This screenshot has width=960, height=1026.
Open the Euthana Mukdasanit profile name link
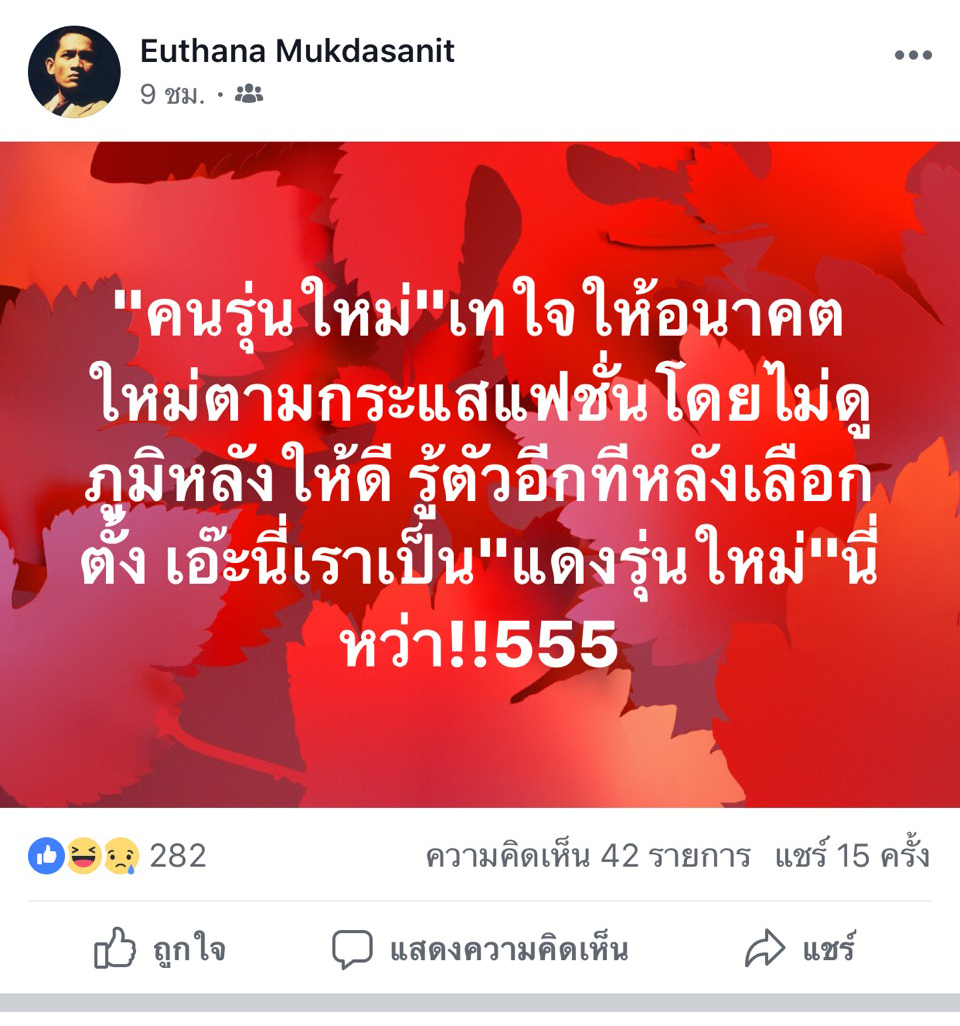[297, 51]
